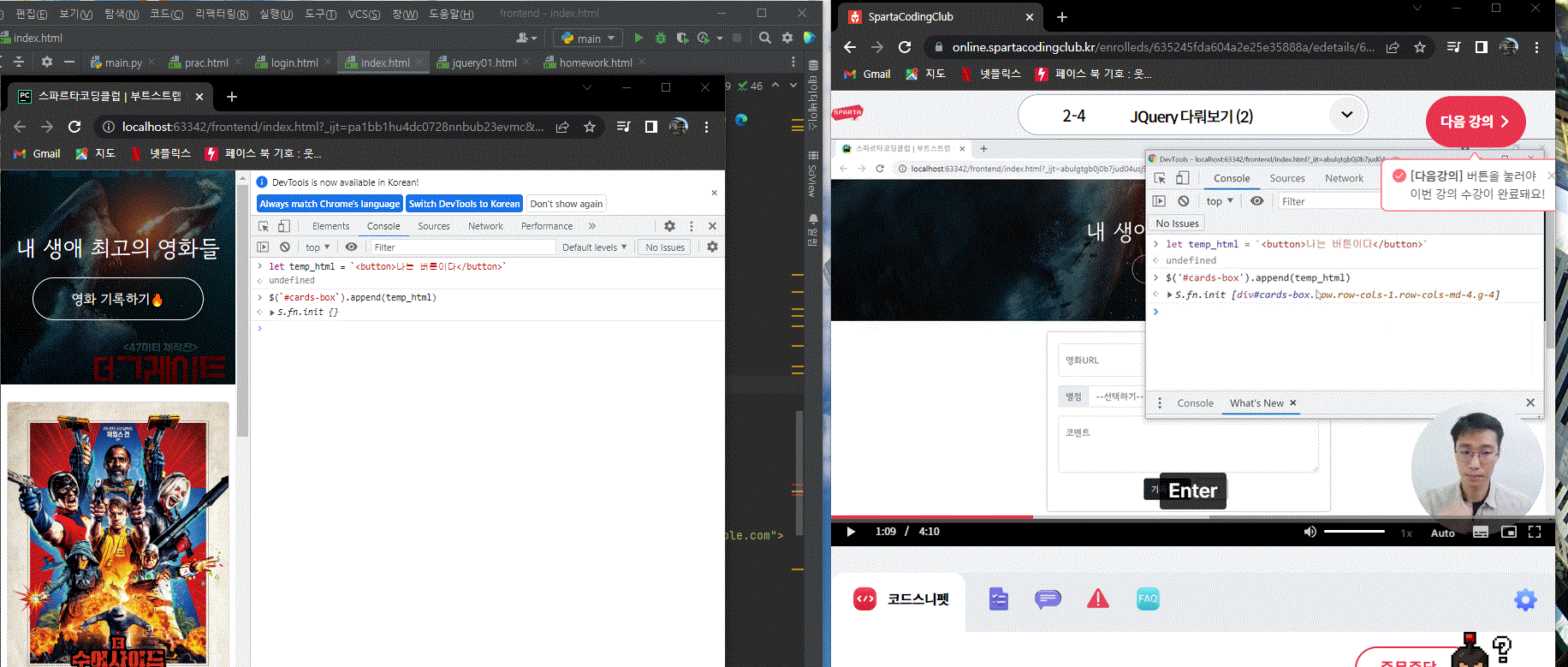
Task: Open PyCharm IDE settings gear in top toolbar
Action: (x=787, y=38)
